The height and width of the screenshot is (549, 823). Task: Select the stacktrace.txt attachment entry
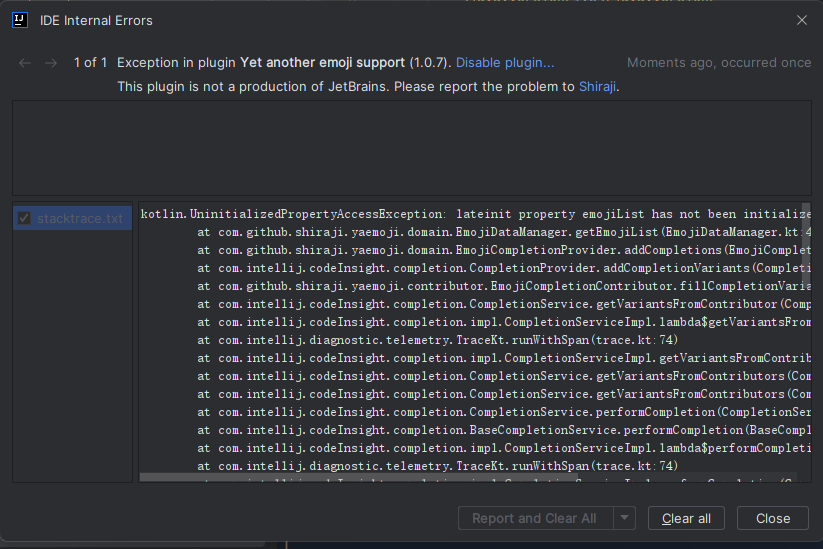pyautogui.click(x=80, y=218)
